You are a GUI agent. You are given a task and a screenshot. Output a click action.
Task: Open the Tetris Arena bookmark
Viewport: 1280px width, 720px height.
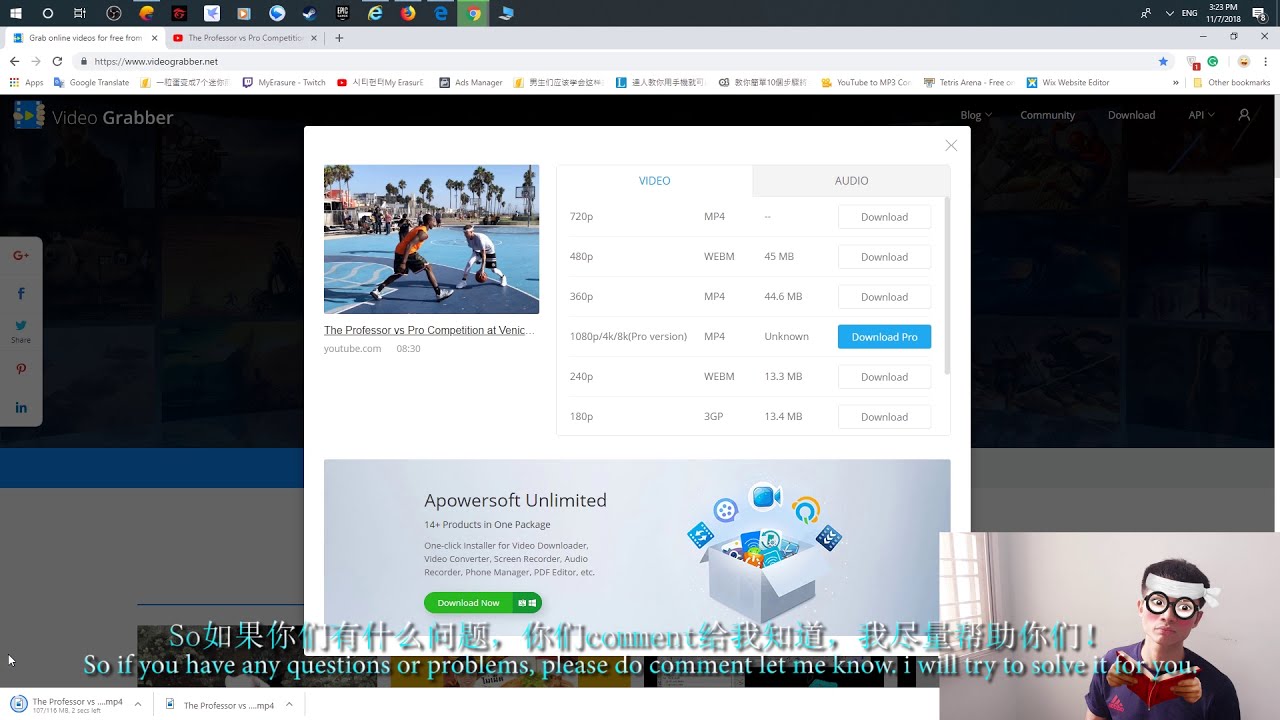(969, 83)
